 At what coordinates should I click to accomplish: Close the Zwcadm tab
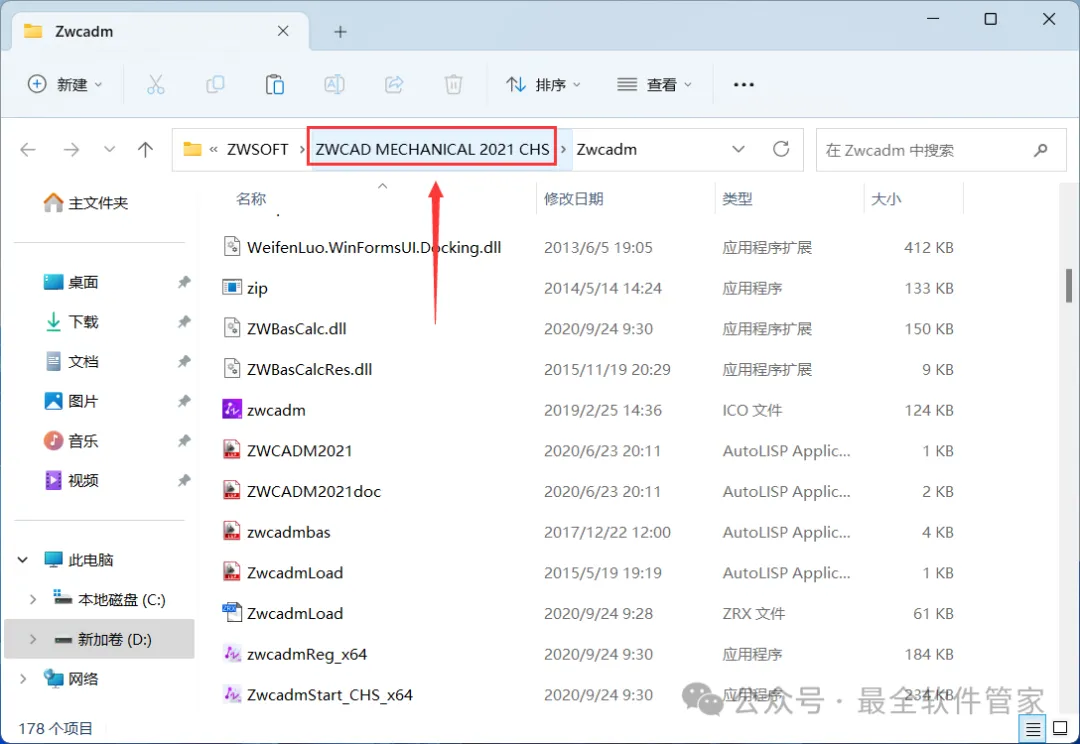(283, 31)
